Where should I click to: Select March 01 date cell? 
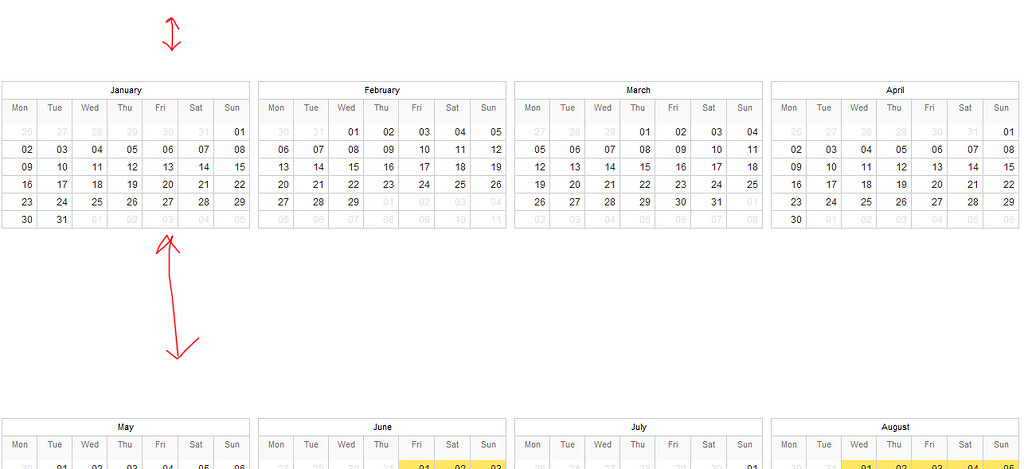pos(638,132)
